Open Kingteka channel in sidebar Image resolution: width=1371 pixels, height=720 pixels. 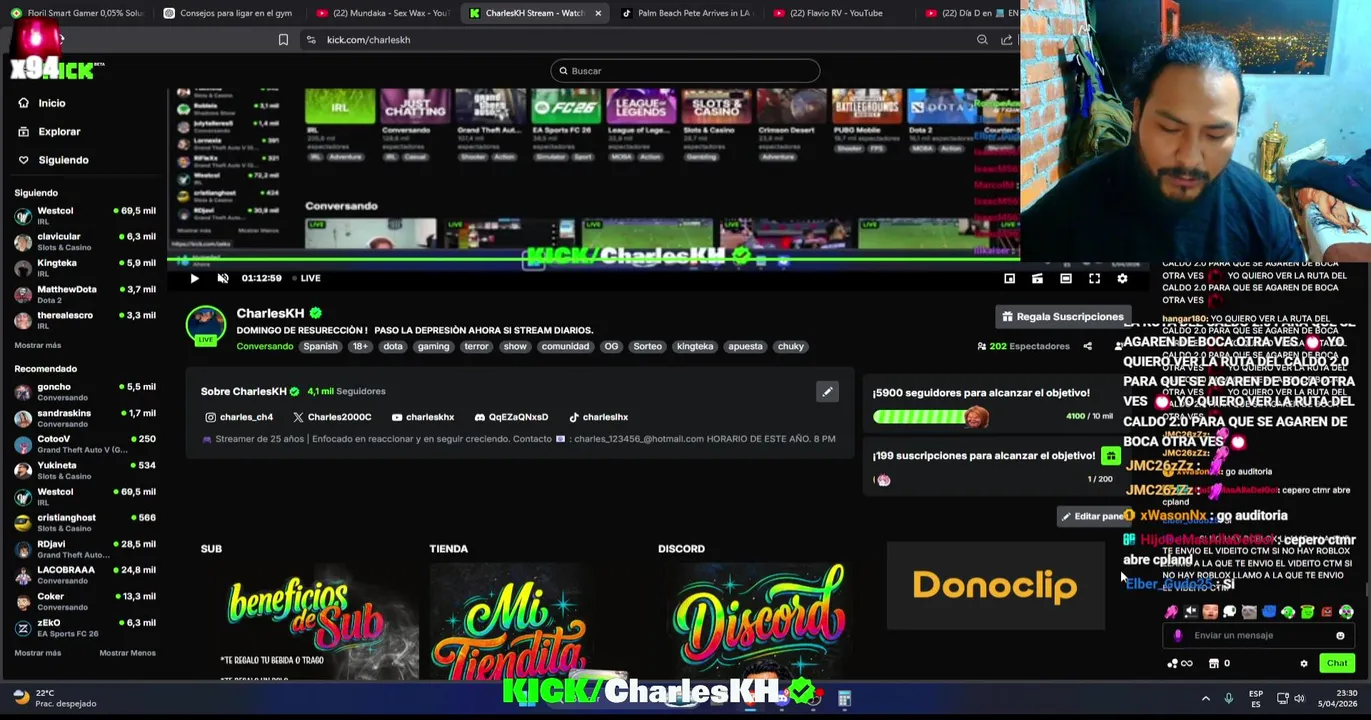click(85, 267)
